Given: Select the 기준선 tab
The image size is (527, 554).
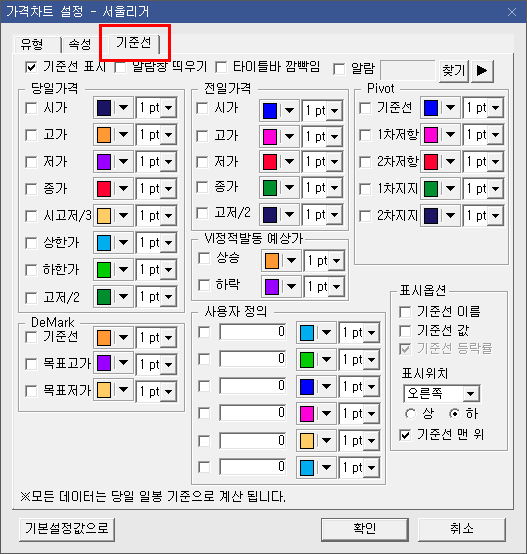Looking at the screenshot, I should (x=134, y=43).
